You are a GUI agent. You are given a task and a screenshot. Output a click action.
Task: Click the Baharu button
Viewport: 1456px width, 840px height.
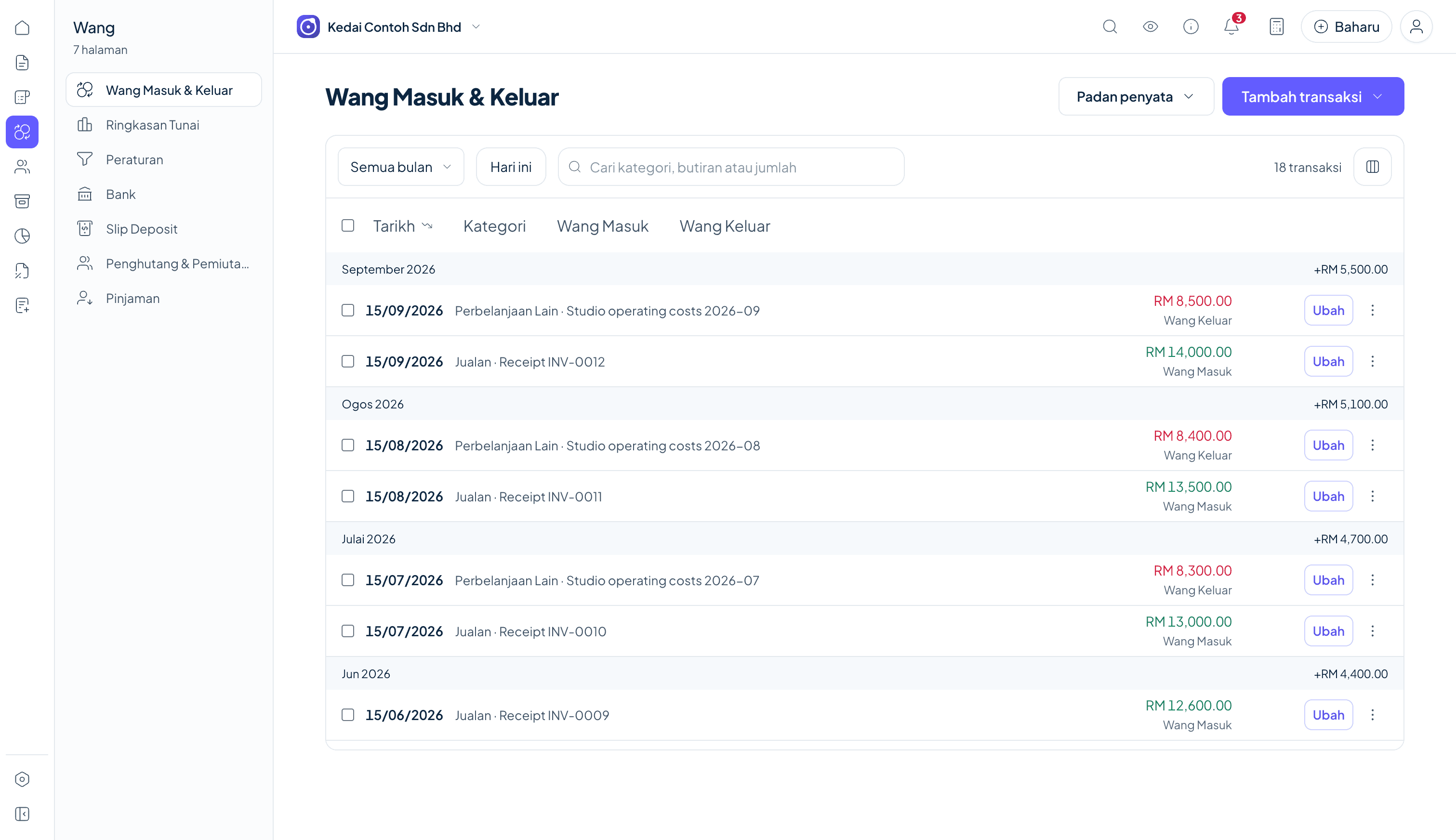coord(1346,26)
